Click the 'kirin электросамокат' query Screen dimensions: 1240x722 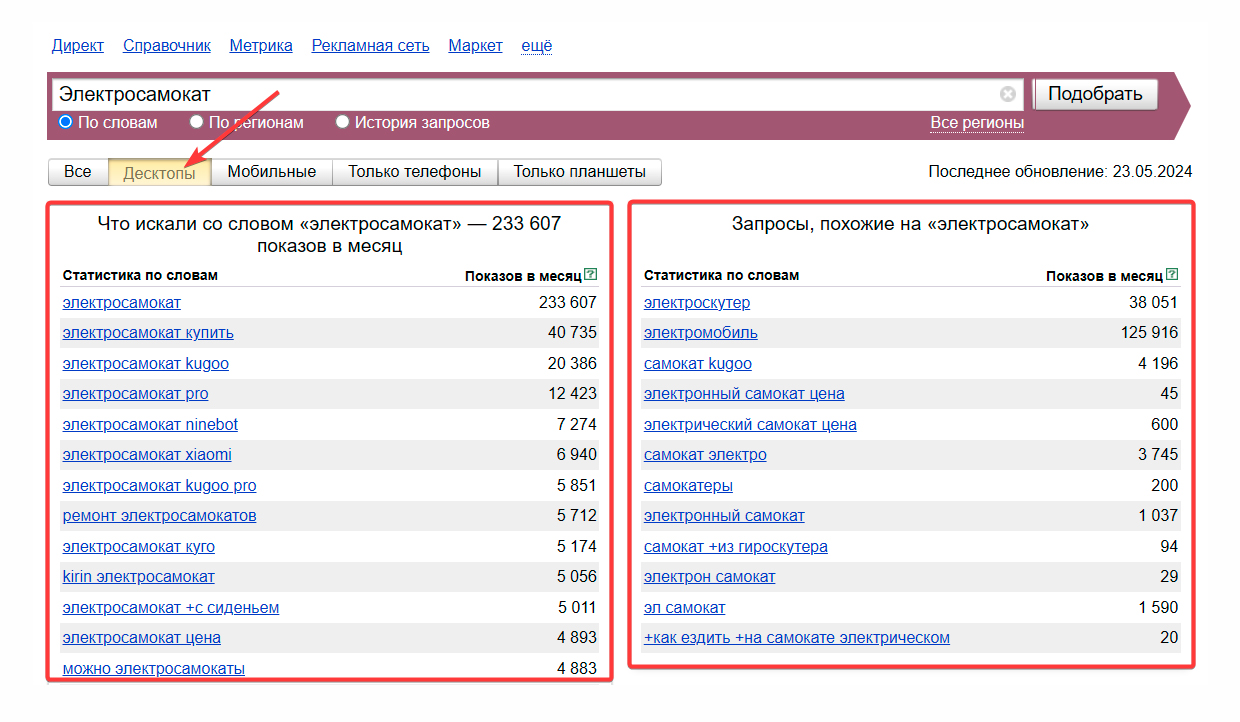(x=139, y=577)
